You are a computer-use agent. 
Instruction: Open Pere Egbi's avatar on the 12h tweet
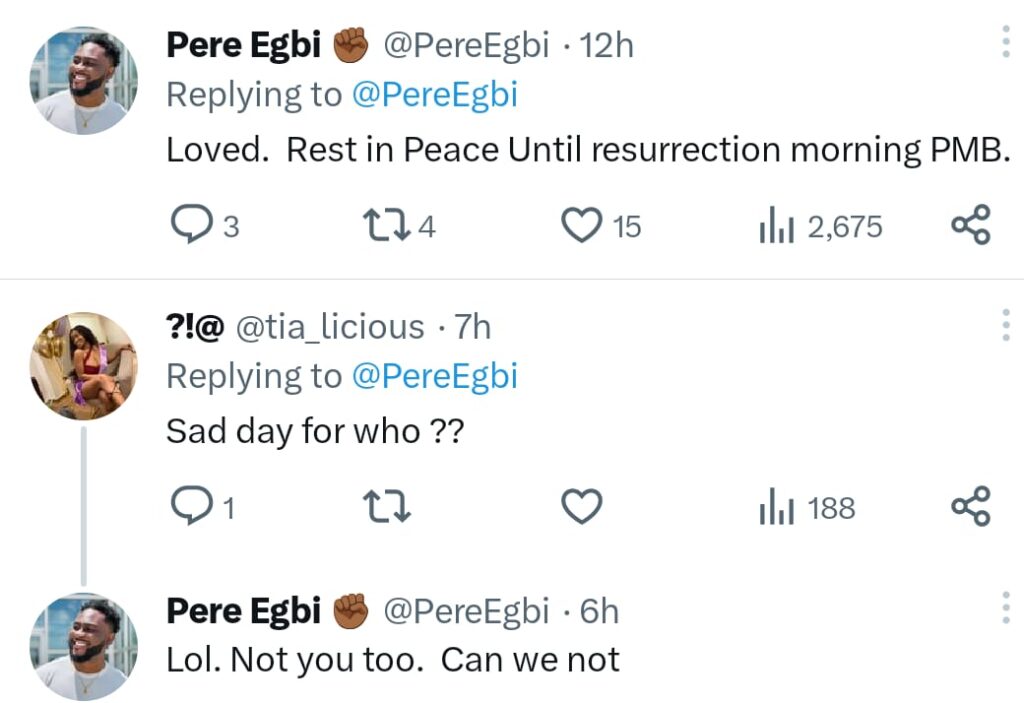84,81
